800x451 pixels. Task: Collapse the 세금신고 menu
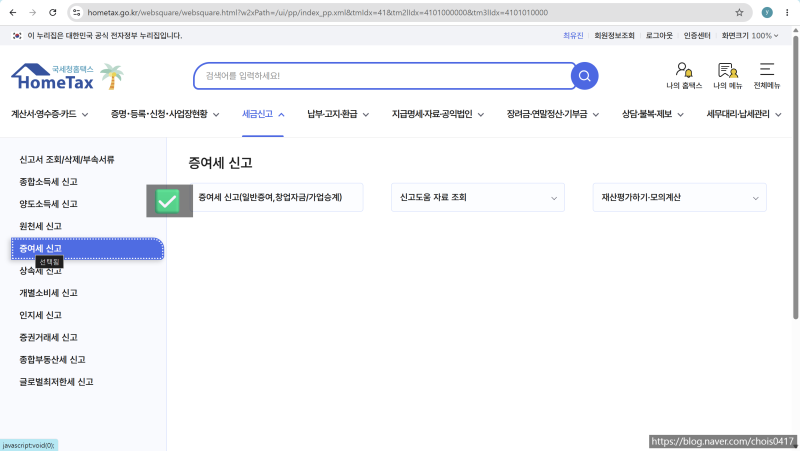263,114
